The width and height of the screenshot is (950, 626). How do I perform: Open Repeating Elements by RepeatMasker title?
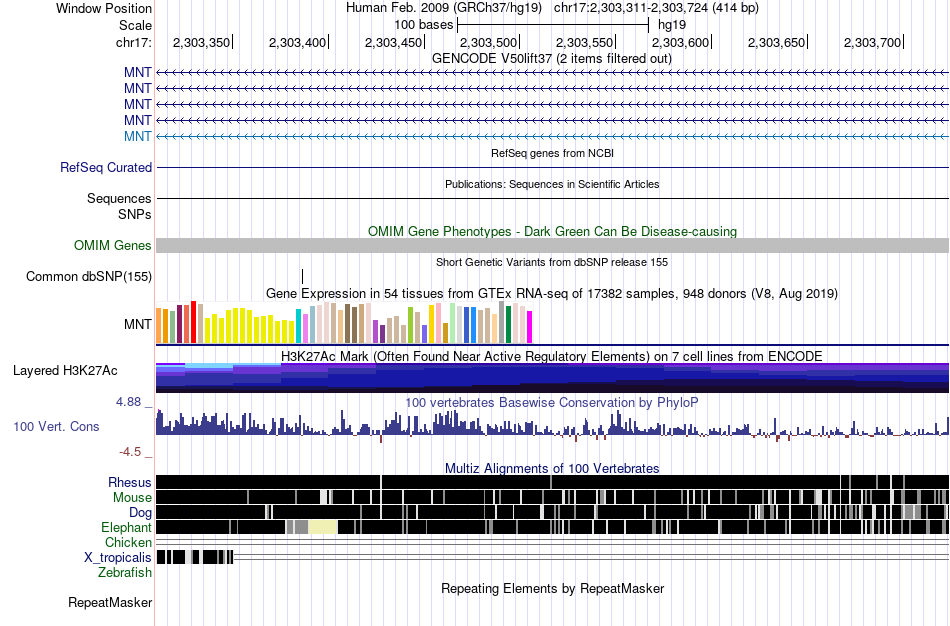[552, 588]
